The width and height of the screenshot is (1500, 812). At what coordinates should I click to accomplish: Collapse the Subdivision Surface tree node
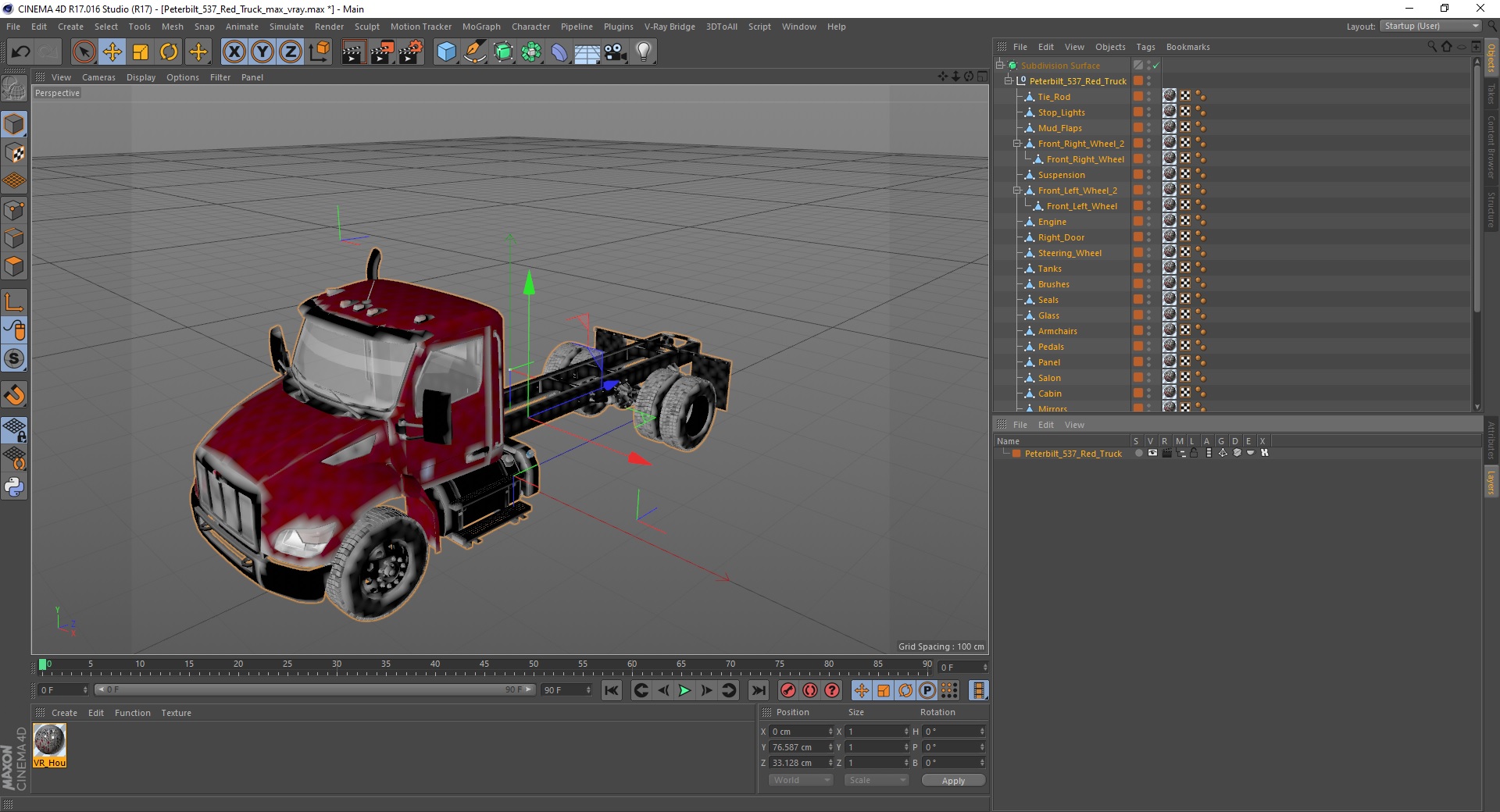[999, 66]
